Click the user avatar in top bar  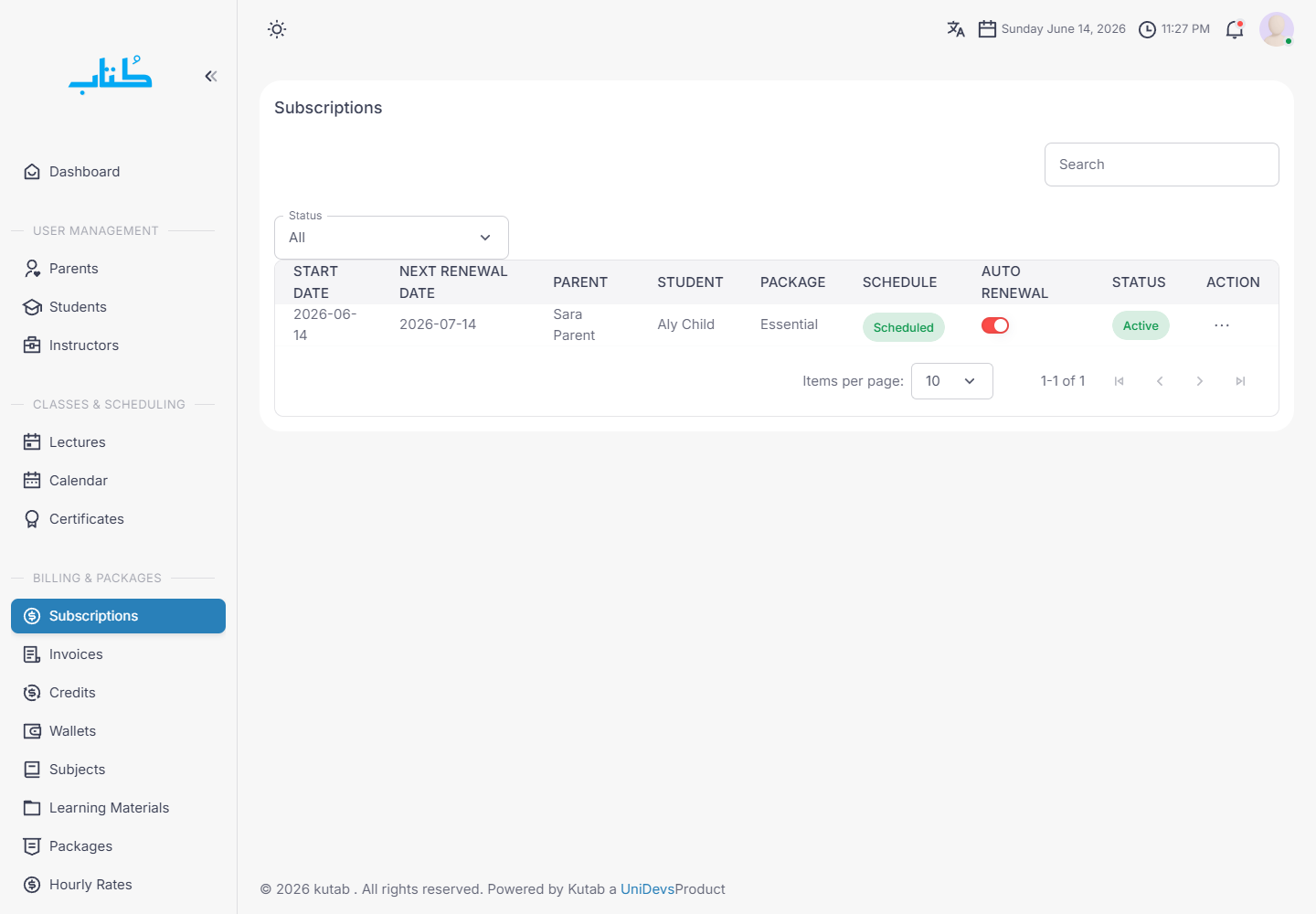click(1277, 29)
